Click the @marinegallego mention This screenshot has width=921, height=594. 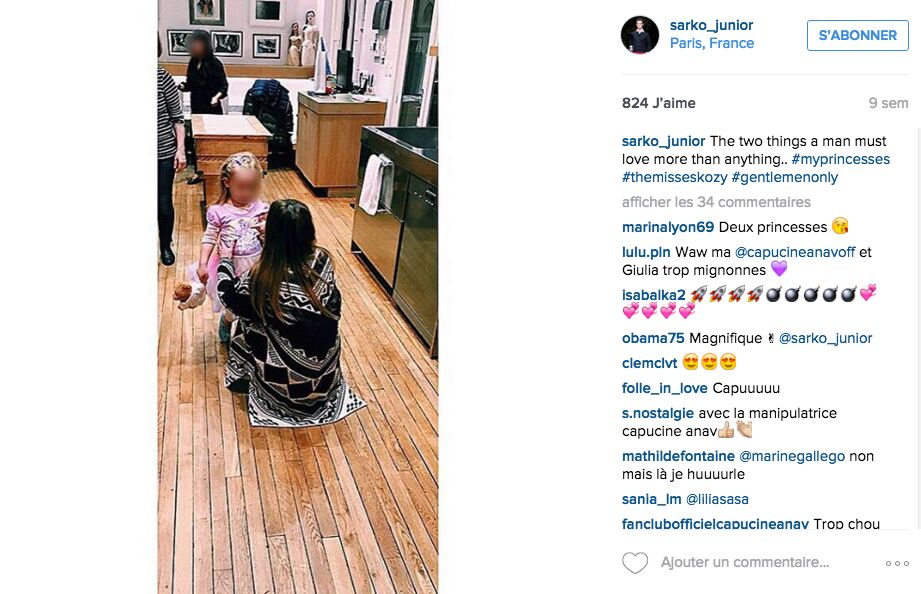click(792, 457)
